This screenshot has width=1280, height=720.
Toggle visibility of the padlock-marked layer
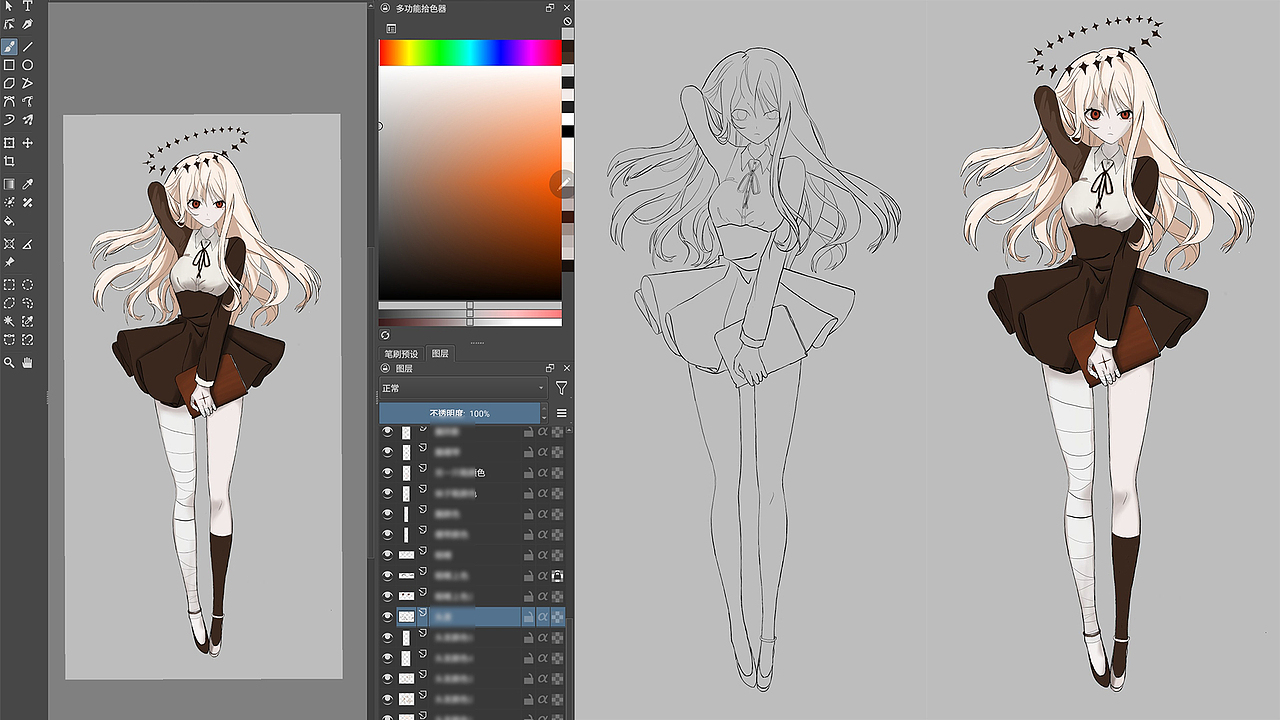(x=388, y=576)
